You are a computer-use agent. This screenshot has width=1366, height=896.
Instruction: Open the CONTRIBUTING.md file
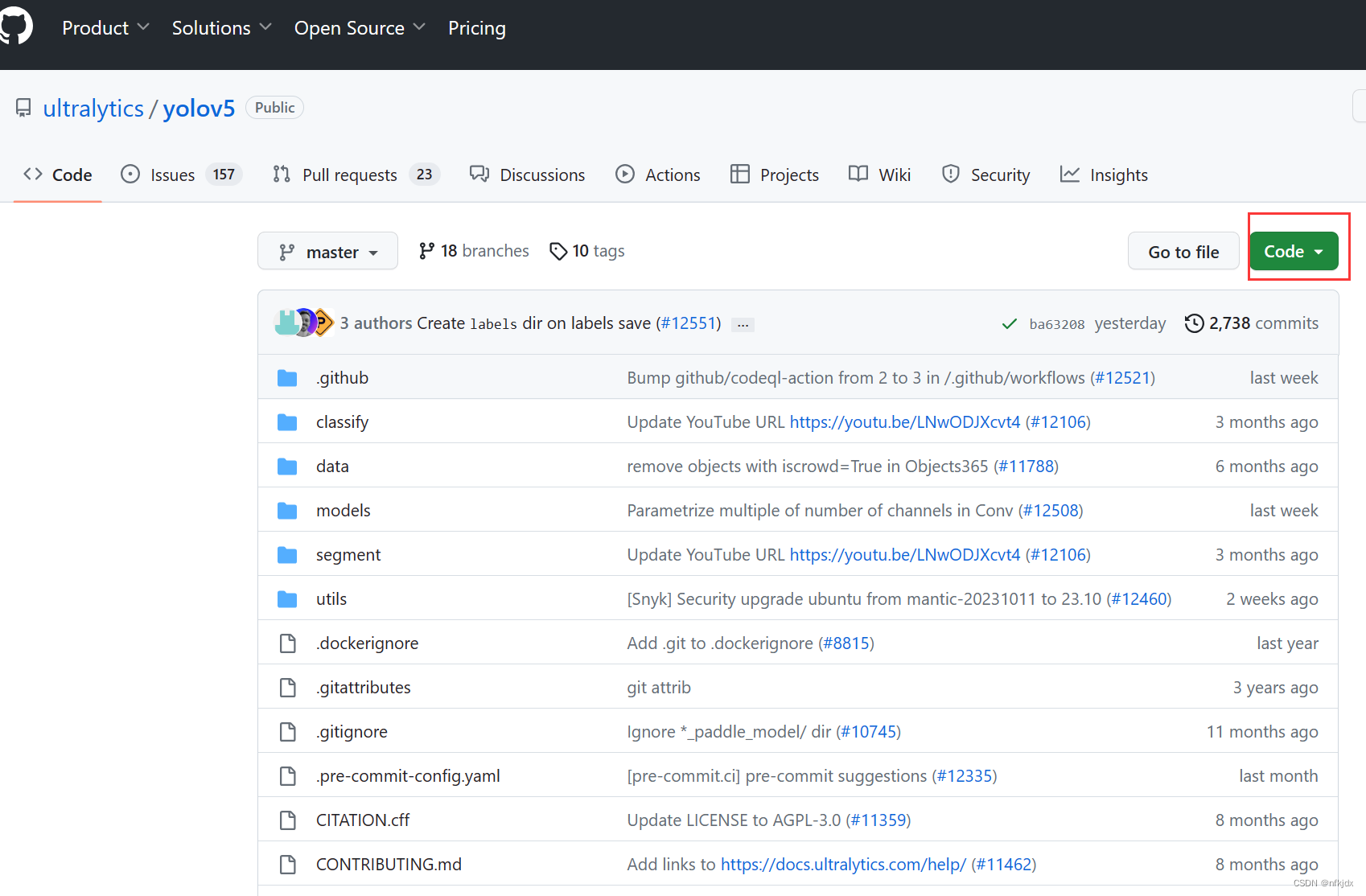pyautogui.click(x=389, y=865)
